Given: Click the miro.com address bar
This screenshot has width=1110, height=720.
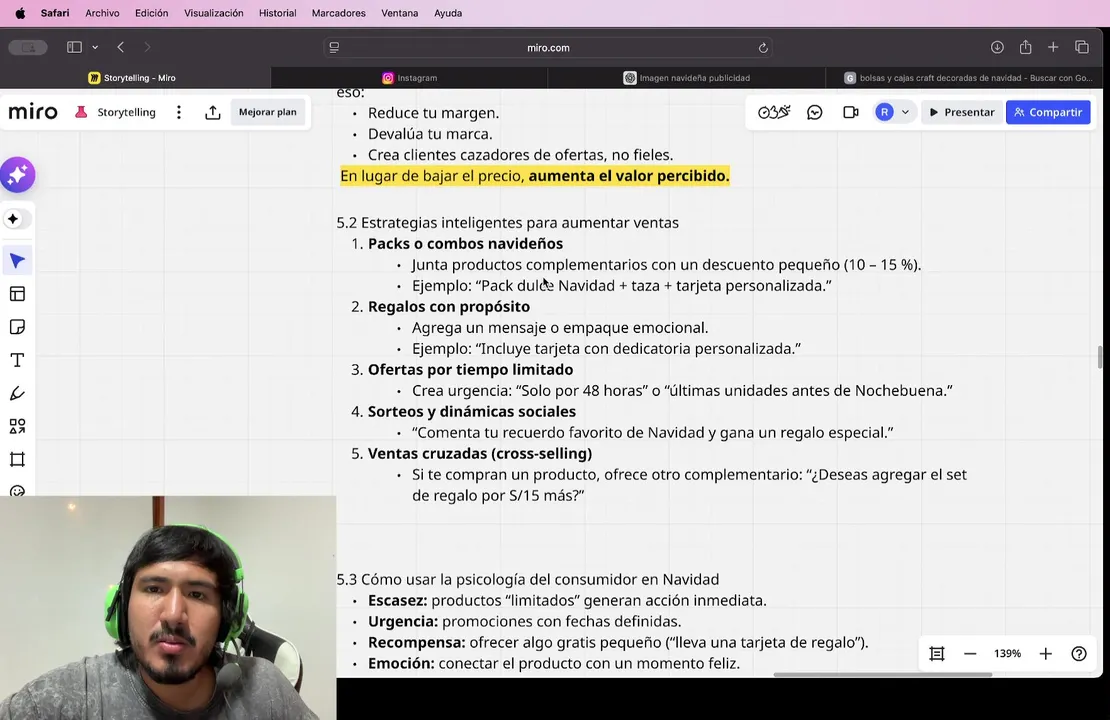Looking at the screenshot, I should pos(548,47).
